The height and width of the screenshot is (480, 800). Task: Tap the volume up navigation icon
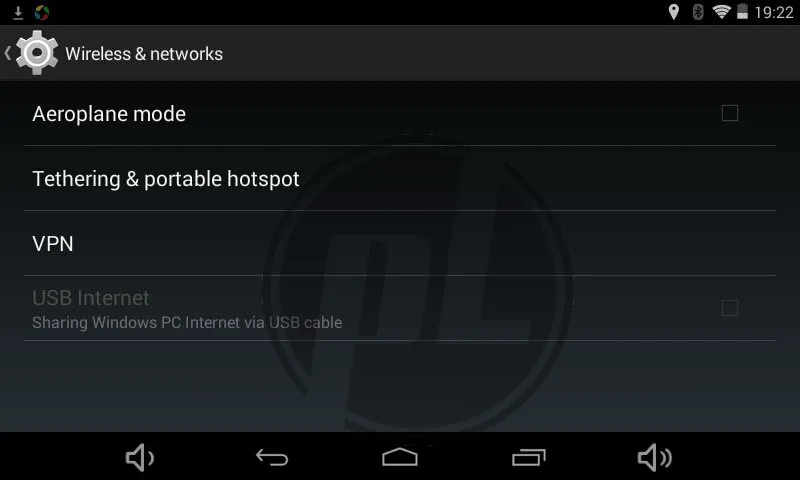(655, 458)
